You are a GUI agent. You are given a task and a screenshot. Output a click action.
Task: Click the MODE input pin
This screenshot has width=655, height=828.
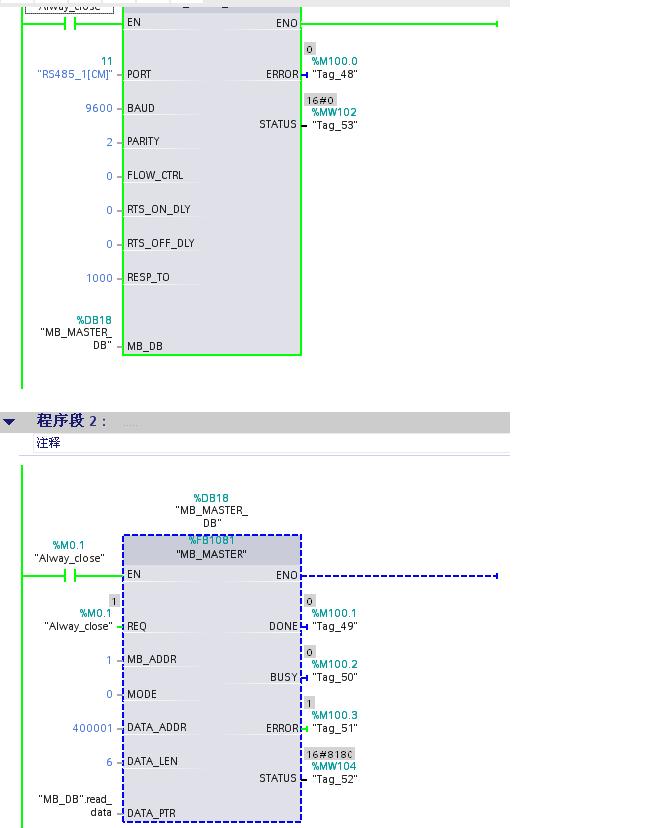pos(142,694)
